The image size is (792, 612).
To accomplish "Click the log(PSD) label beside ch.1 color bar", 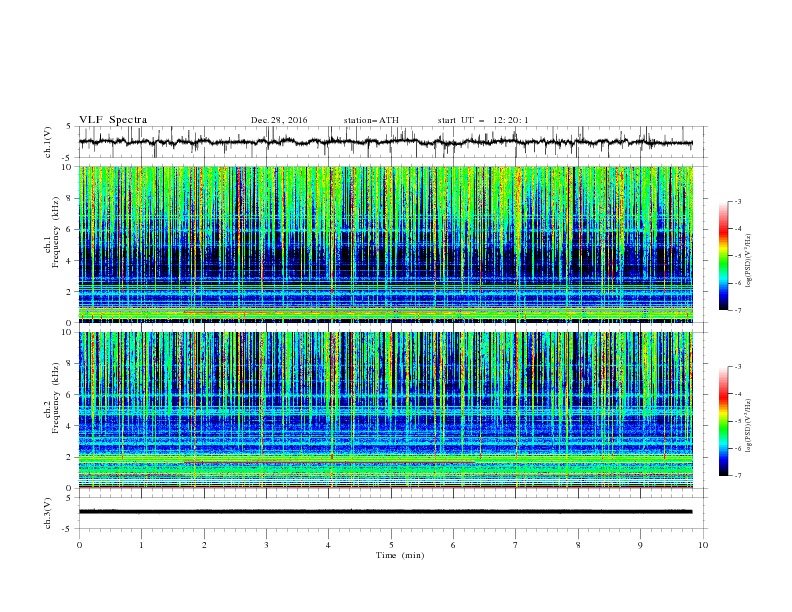I will point(749,261).
